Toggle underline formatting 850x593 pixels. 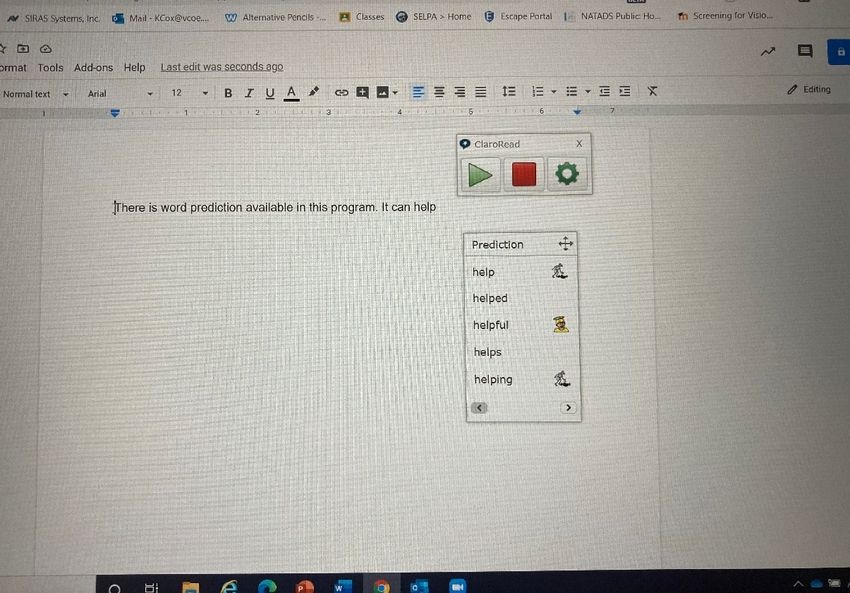269,93
